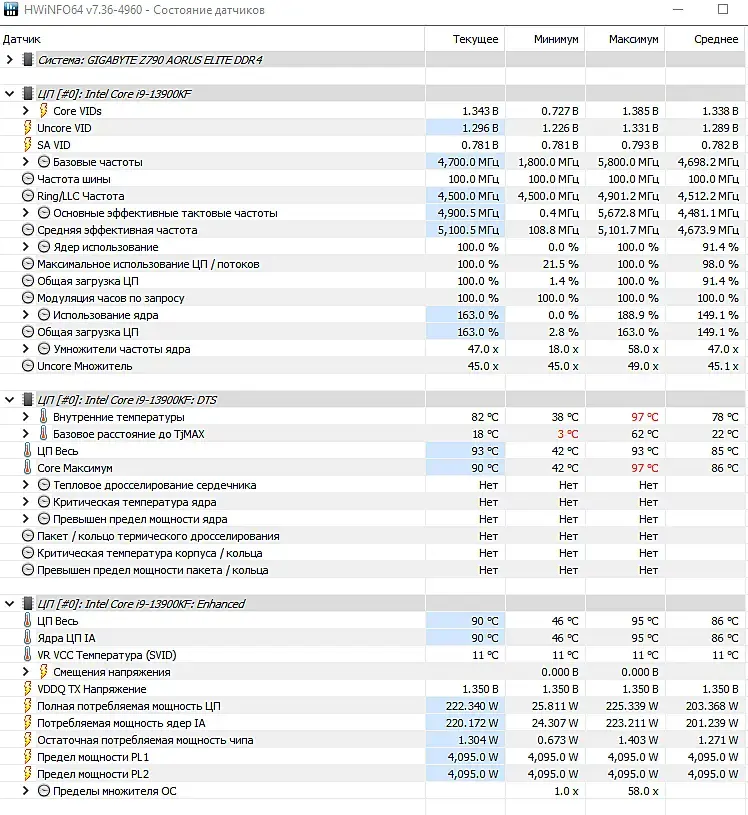Screen dimensions: 748x815
Task: Expand Критическая температура ядра row
Action: [25, 502]
